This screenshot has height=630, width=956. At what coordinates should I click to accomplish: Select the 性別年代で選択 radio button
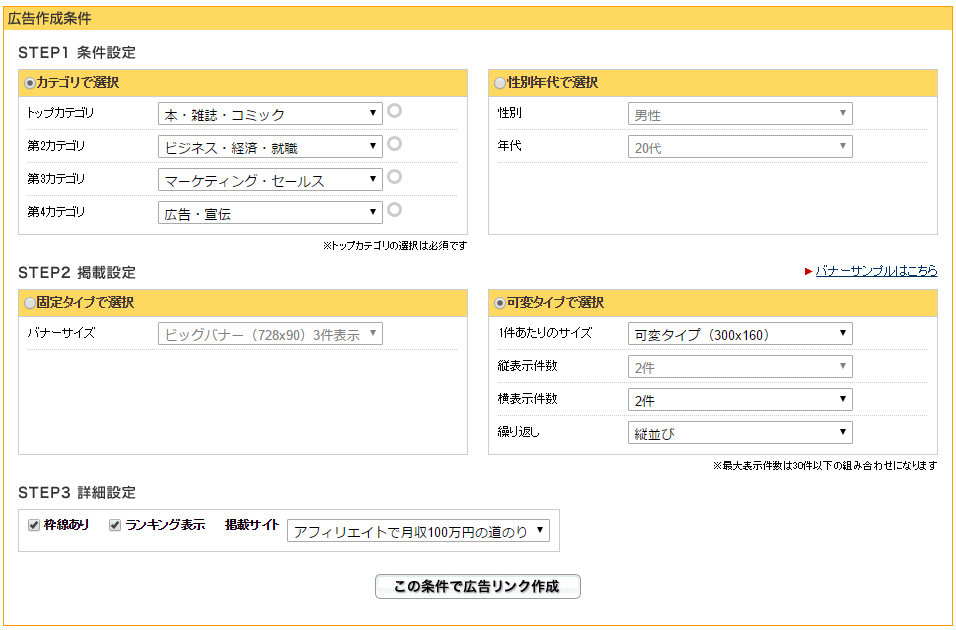coord(500,83)
